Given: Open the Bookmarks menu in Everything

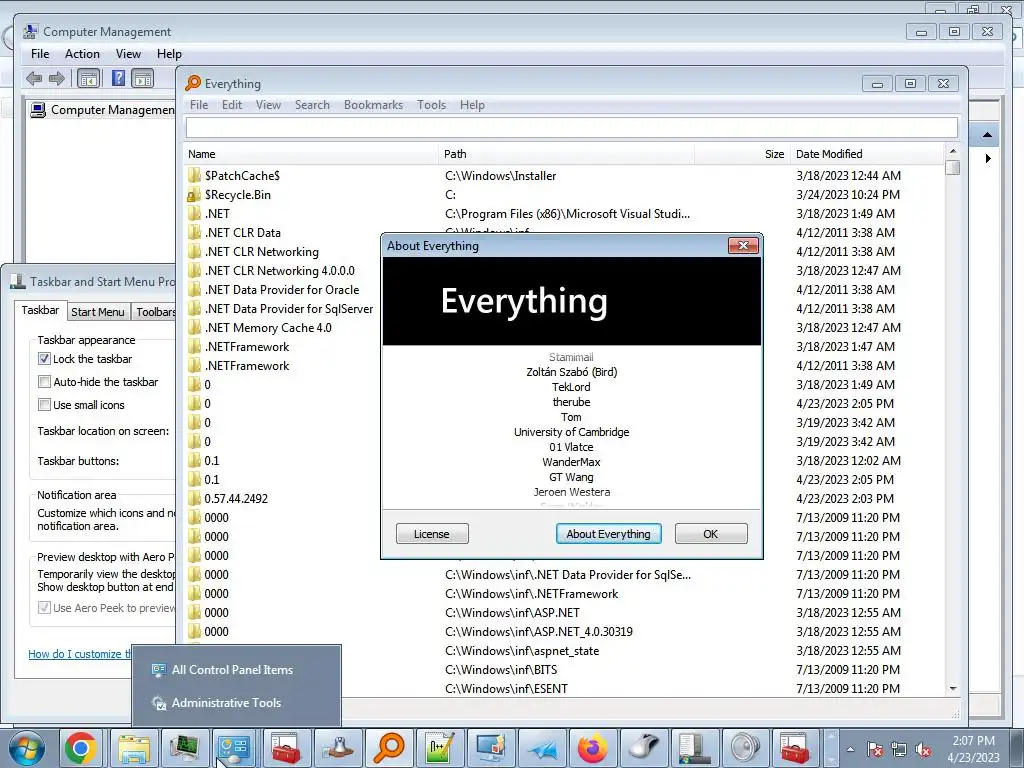Looking at the screenshot, I should pos(373,104).
